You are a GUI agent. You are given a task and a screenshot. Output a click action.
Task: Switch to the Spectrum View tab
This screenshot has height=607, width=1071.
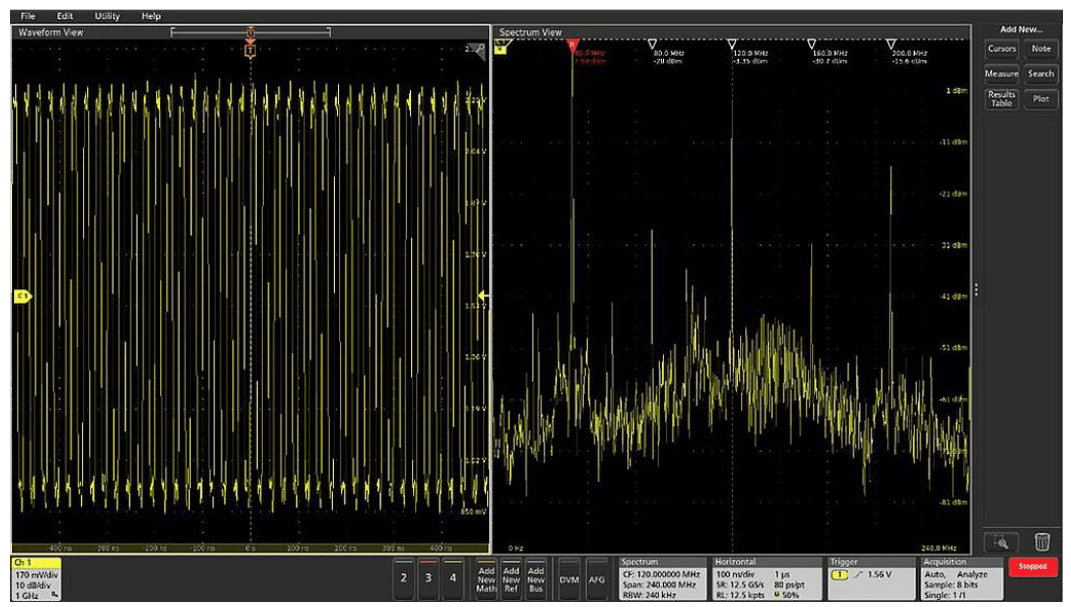530,30
